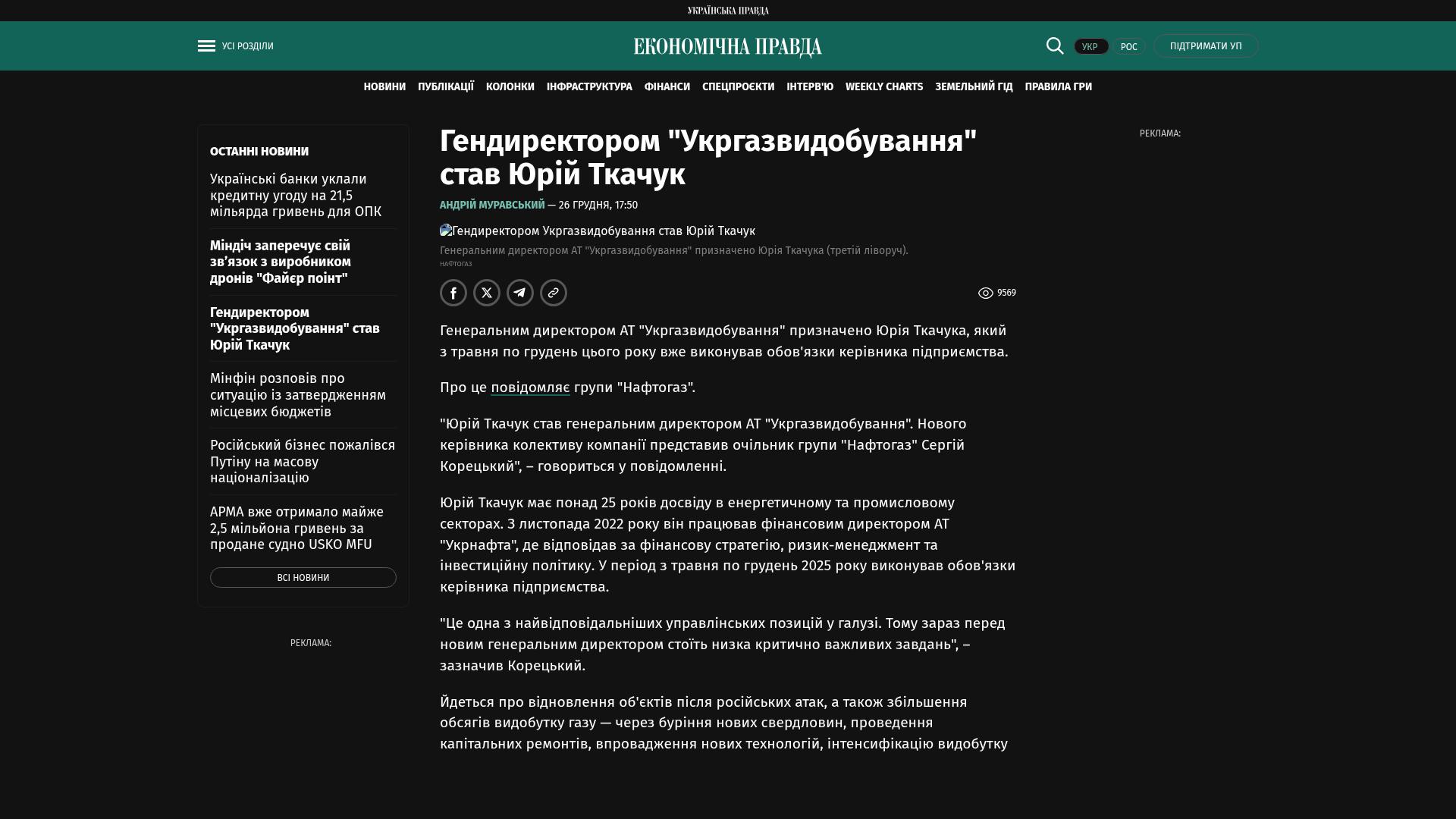
Task: Click the search magnifier icon
Action: click(x=1055, y=45)
